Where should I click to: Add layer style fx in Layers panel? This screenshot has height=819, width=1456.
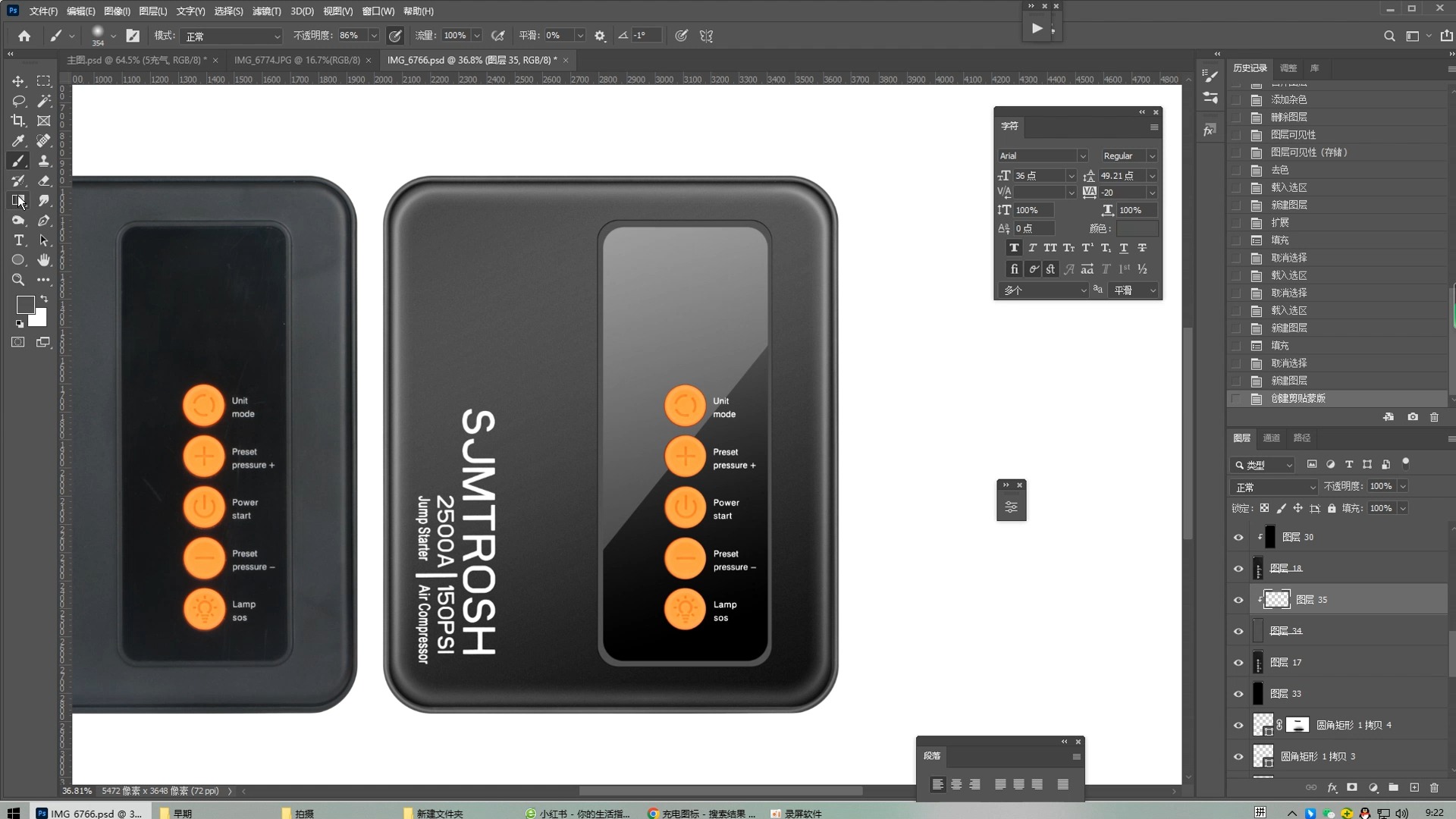1332,788
